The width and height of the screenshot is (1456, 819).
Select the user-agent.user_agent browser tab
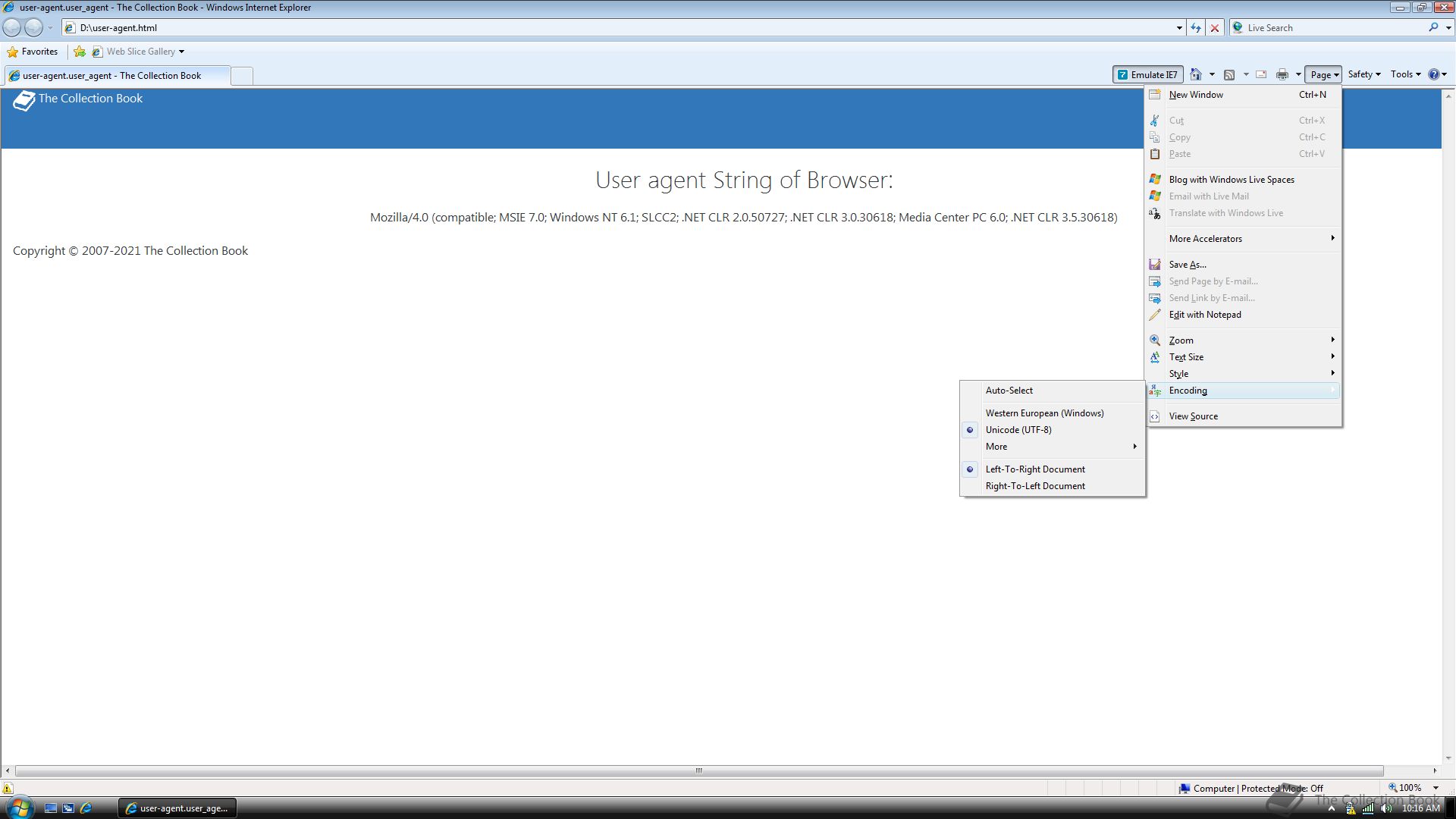(117, 76)
